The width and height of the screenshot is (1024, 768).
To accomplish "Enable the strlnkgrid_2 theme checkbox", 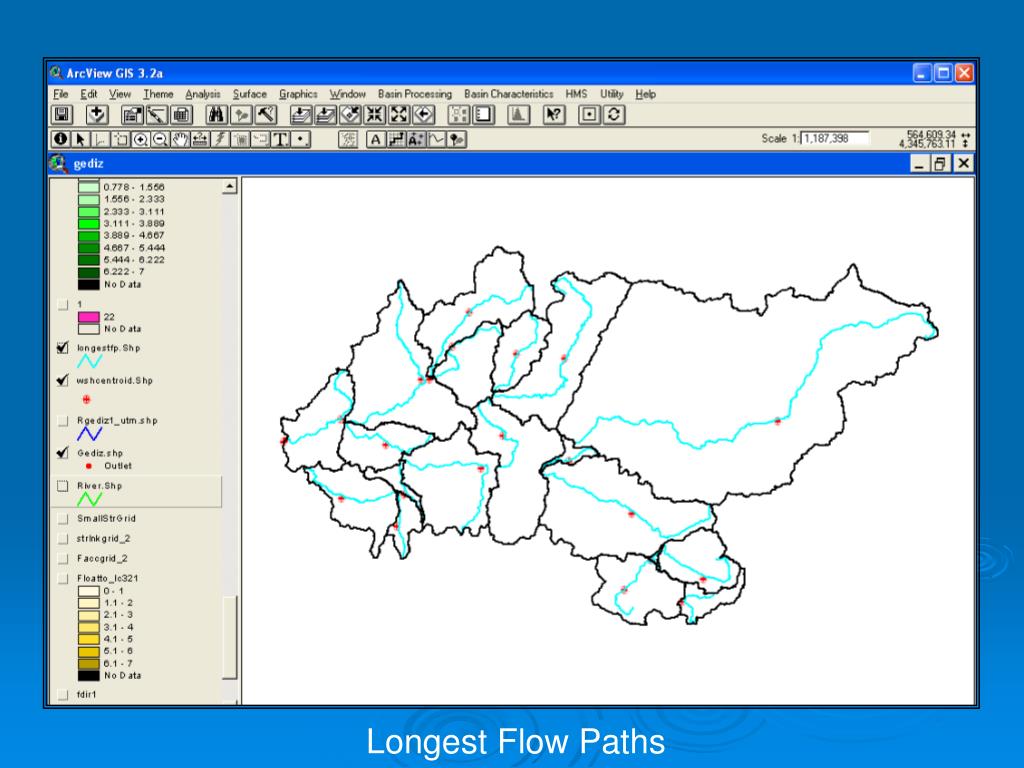I will [63, 539].
